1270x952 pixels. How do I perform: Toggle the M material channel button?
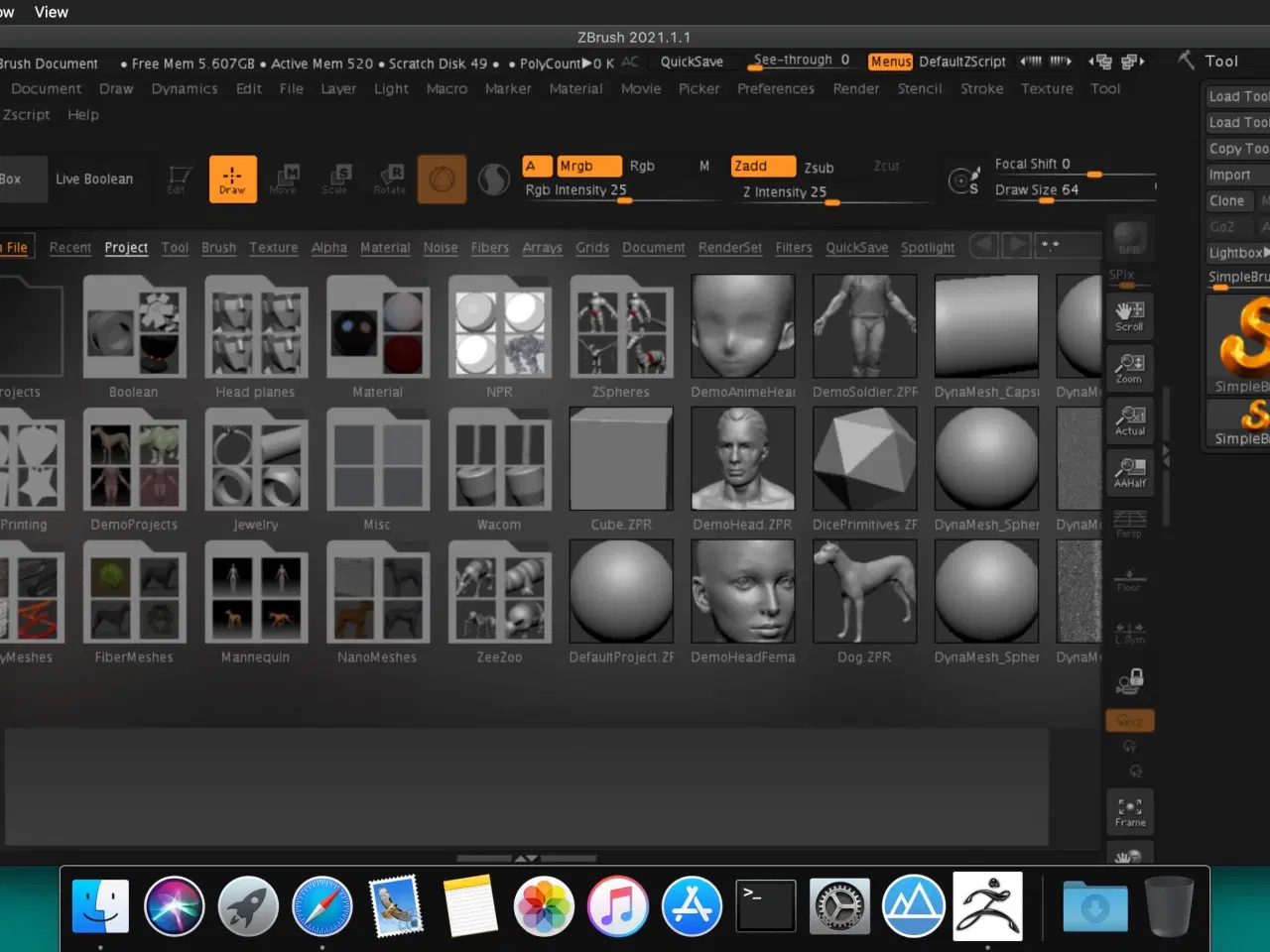(x=704, y=166)
